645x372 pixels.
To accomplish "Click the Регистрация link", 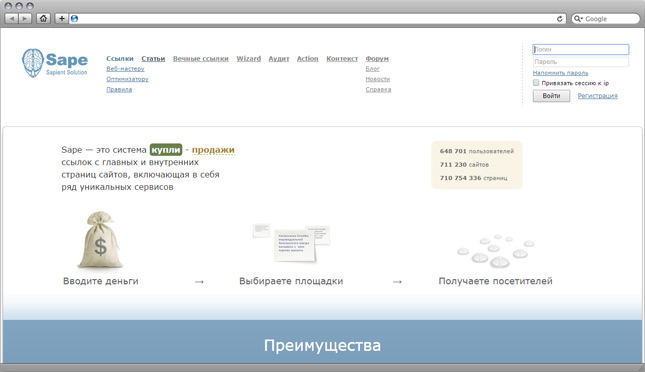I will (x=598, y=96).
